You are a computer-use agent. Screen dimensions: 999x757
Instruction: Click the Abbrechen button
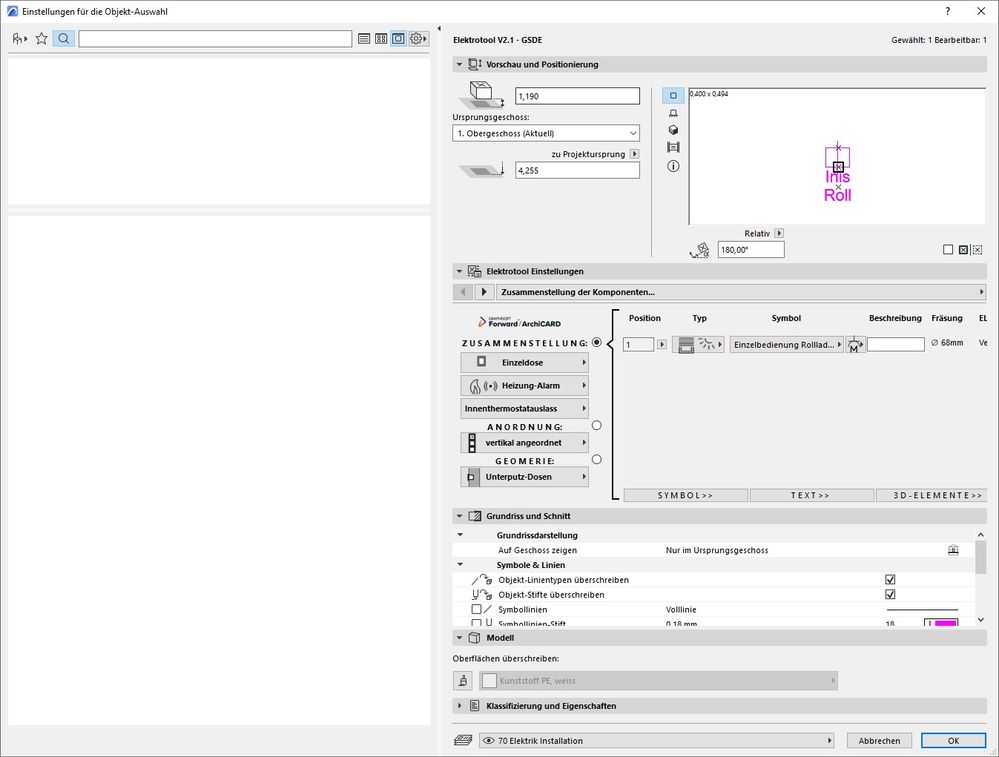pos(879,740)
